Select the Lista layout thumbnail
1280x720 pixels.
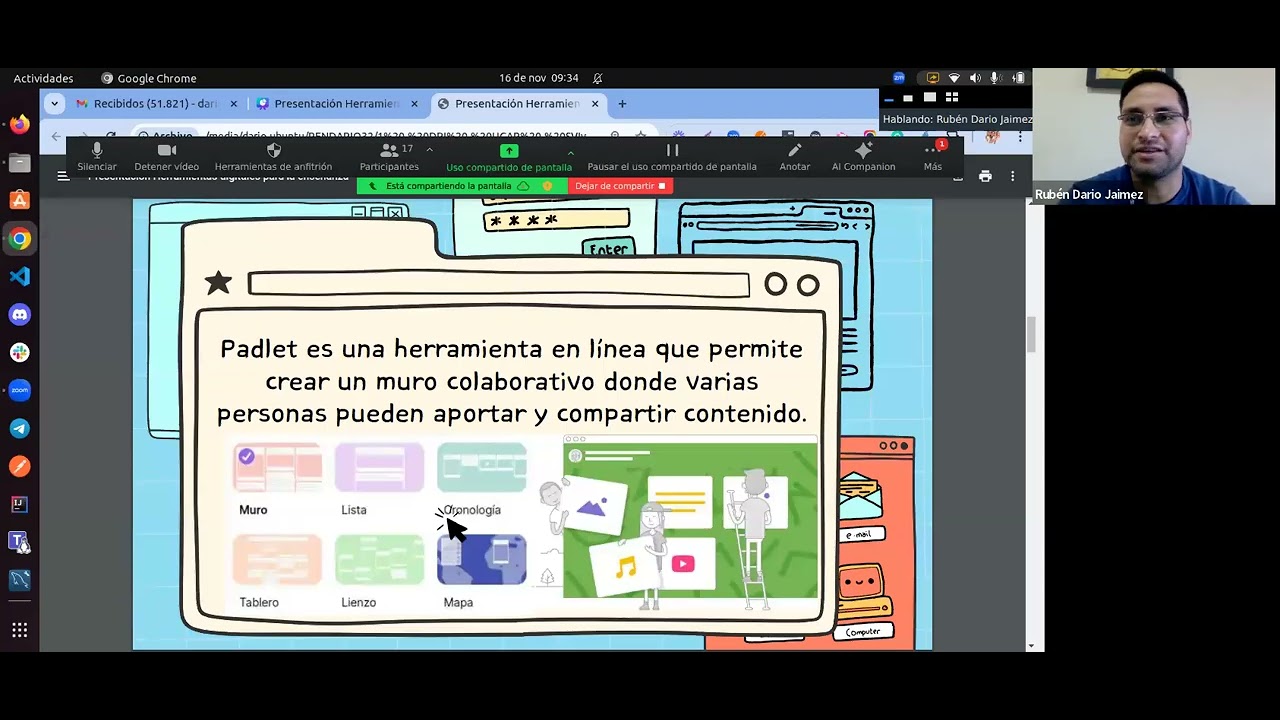pyautogui.click(x=379, y=468)
